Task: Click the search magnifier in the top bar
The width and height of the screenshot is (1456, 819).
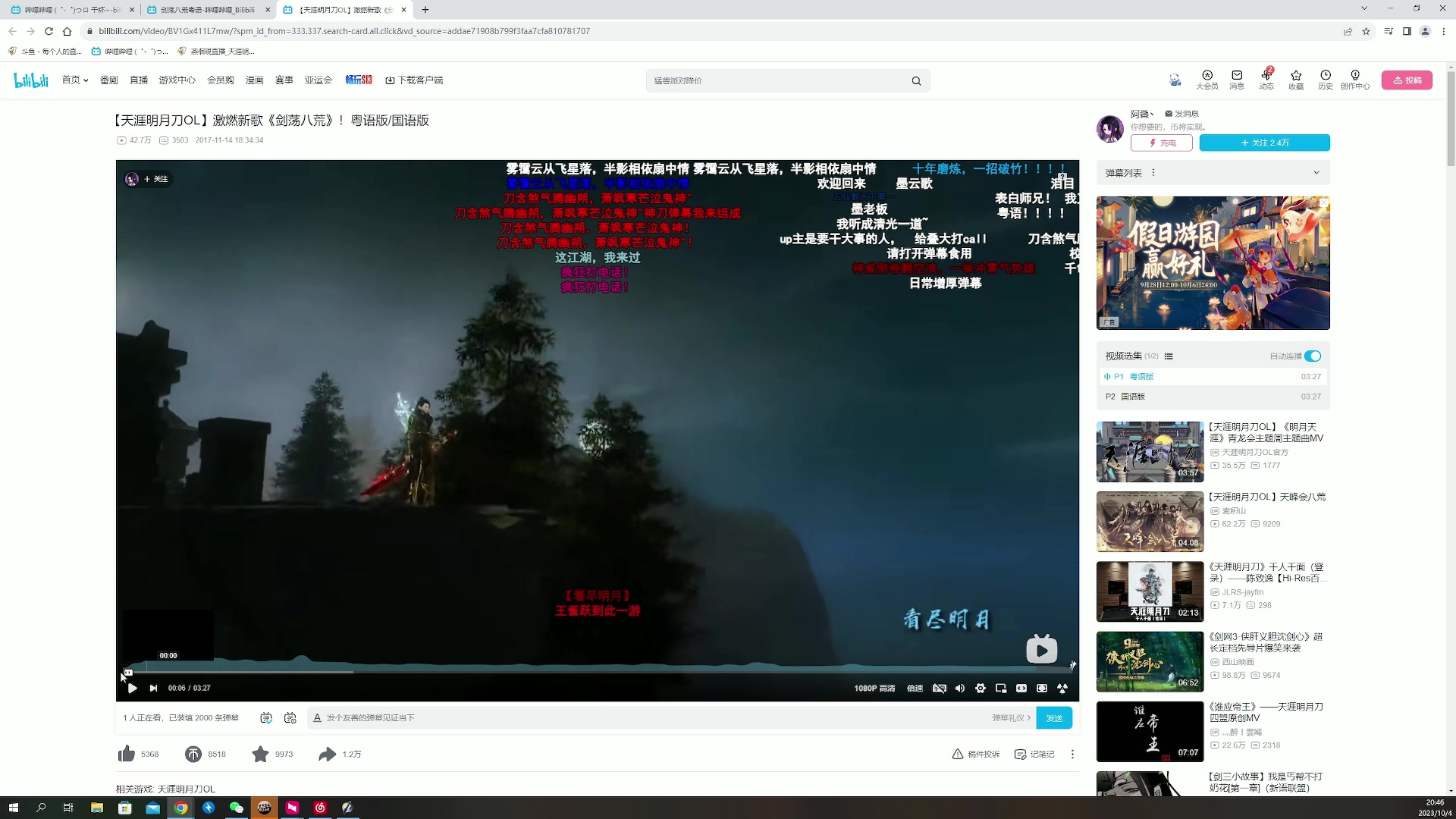Action: (916, 80)
